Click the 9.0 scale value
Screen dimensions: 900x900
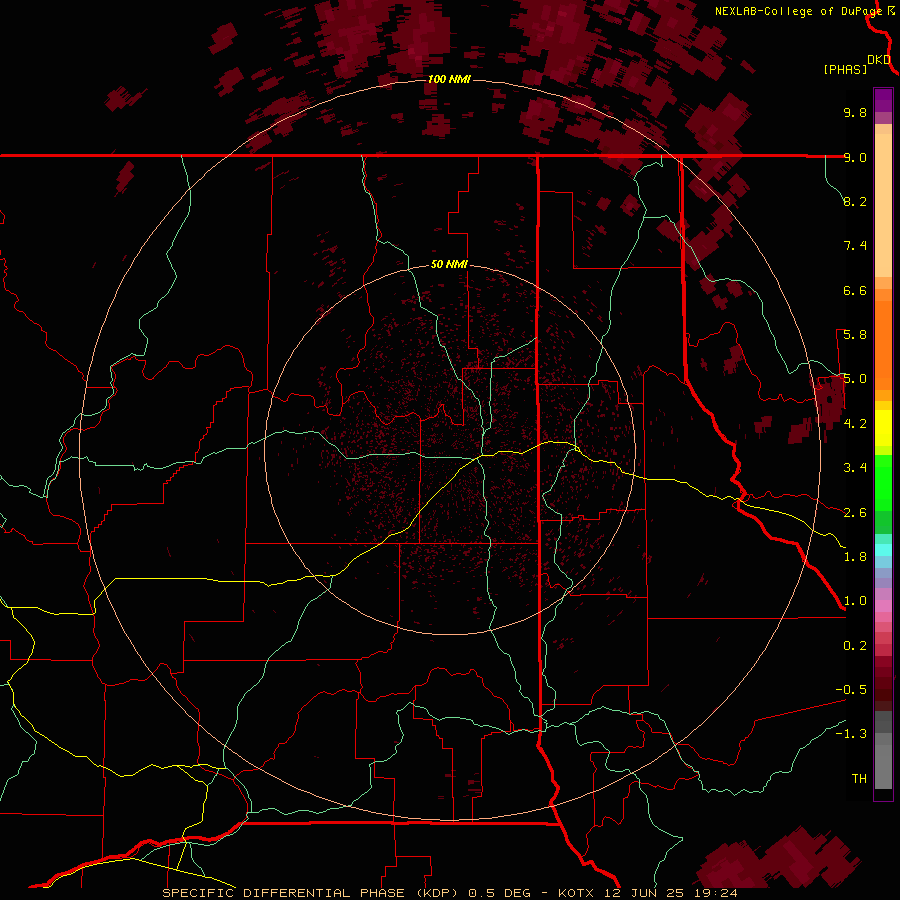tap(855, 157)
